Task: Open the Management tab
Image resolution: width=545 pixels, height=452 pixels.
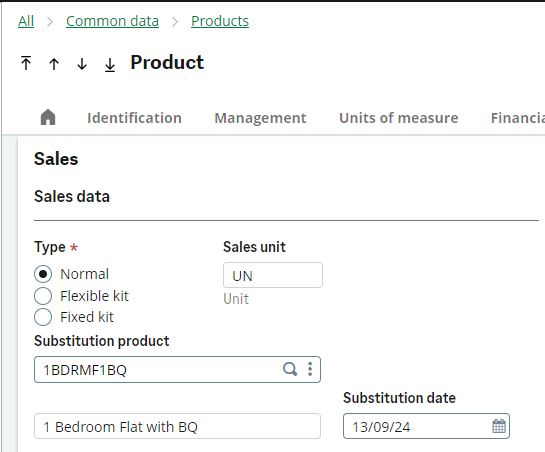Action: (260, 118)
